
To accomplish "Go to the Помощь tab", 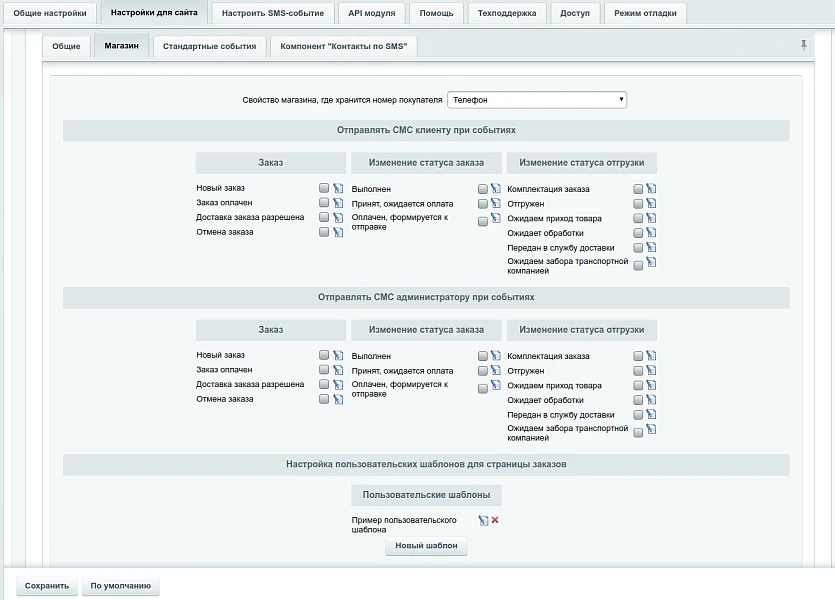I will click(436, 13).
